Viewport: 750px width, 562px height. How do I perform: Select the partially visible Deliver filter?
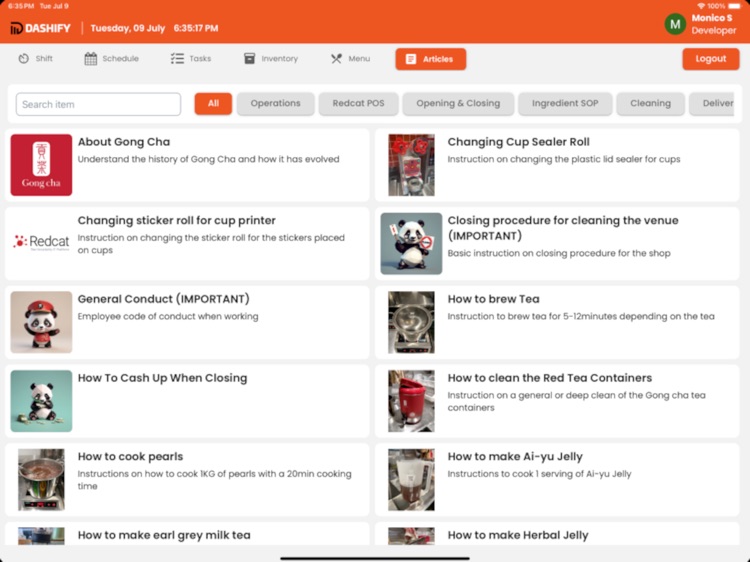[712, 103]
